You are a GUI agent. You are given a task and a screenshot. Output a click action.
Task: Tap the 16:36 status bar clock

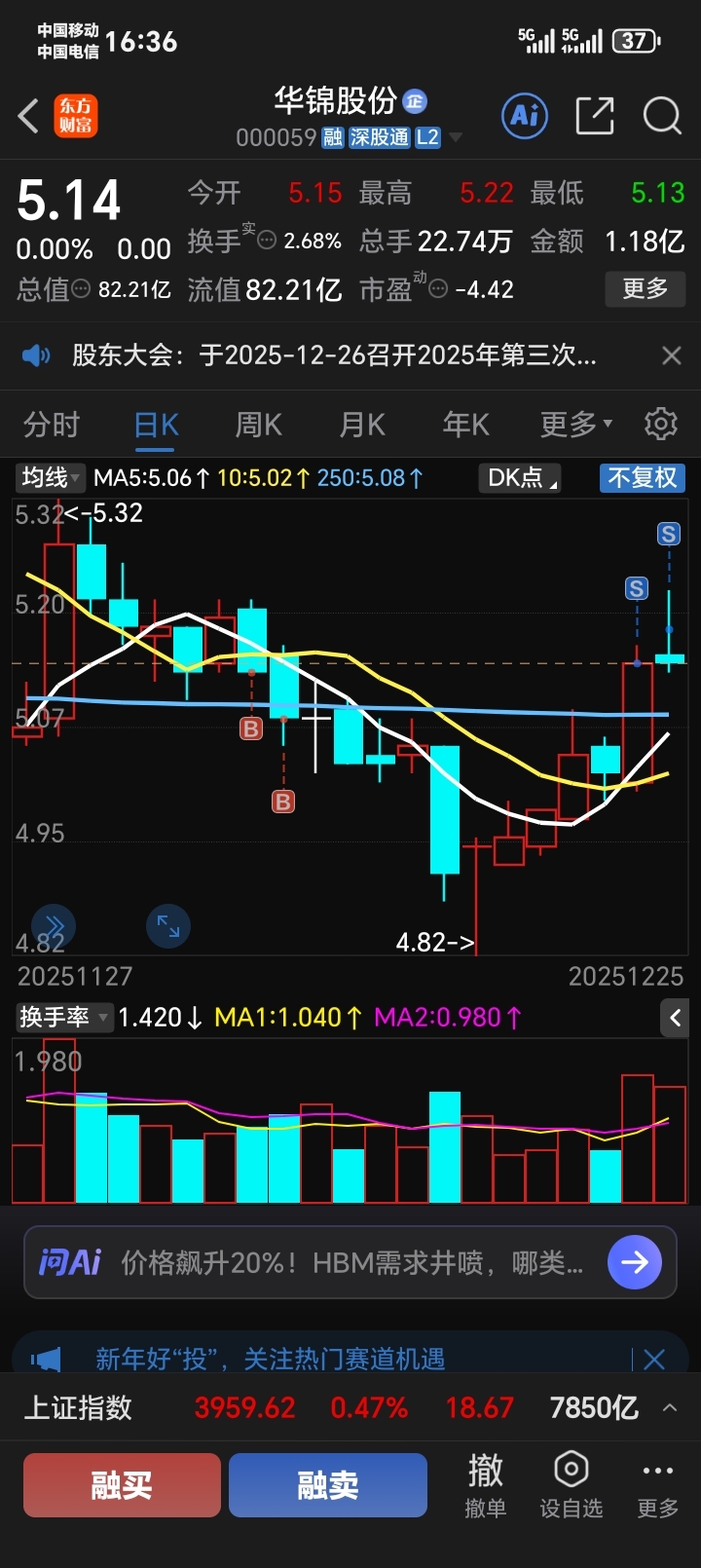click(x=142, y=41)
